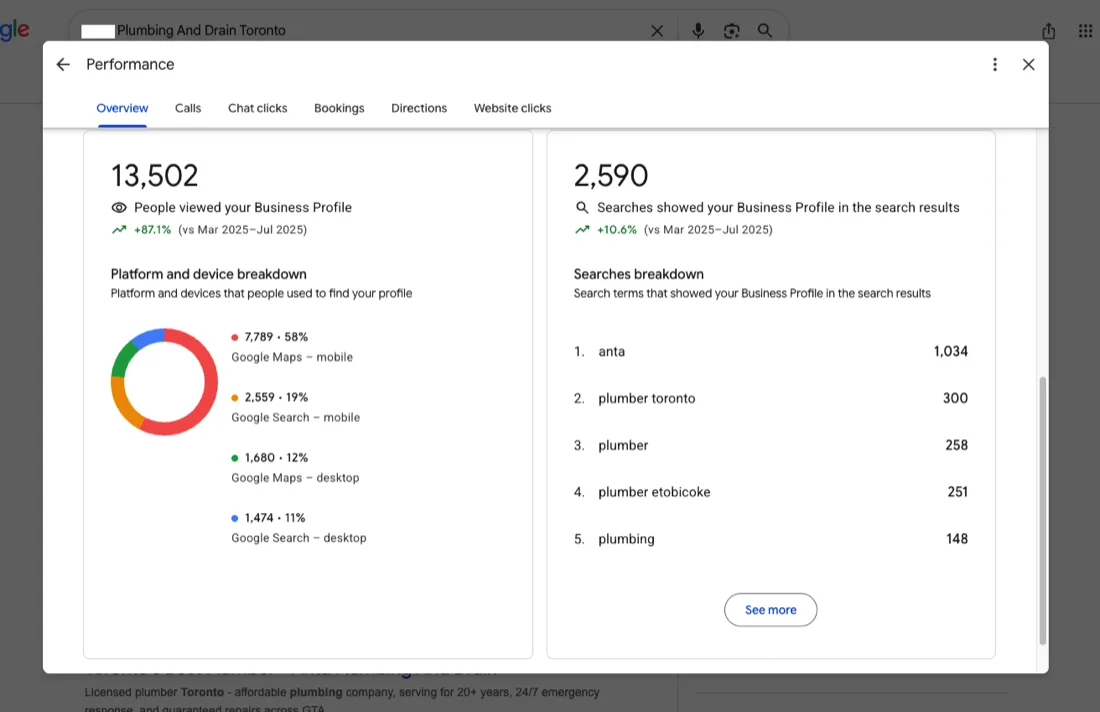
Task: Click the 'anta' search term row
Action: [770, 351]
